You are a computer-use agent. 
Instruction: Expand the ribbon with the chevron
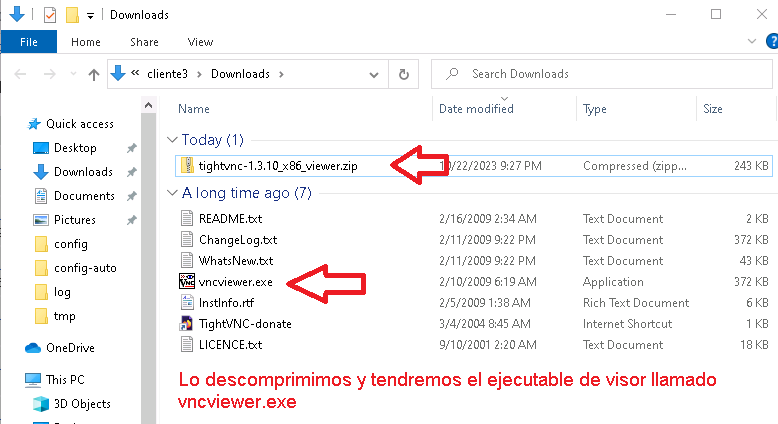point(752,42)
